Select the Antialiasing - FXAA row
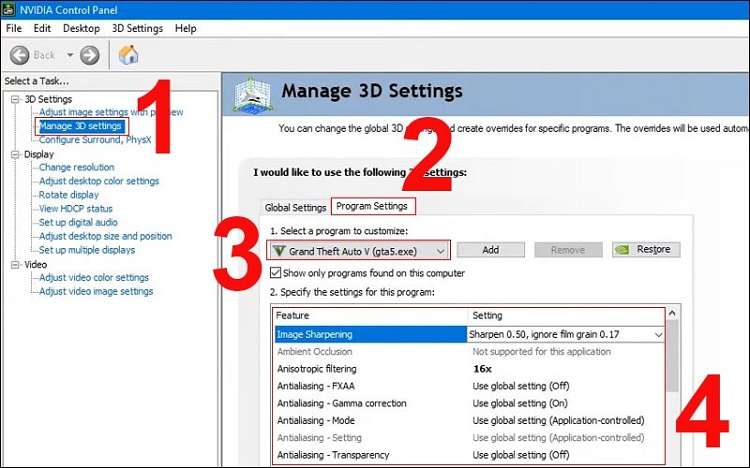The width and height of the screenshot is (750, 468). 470,386
